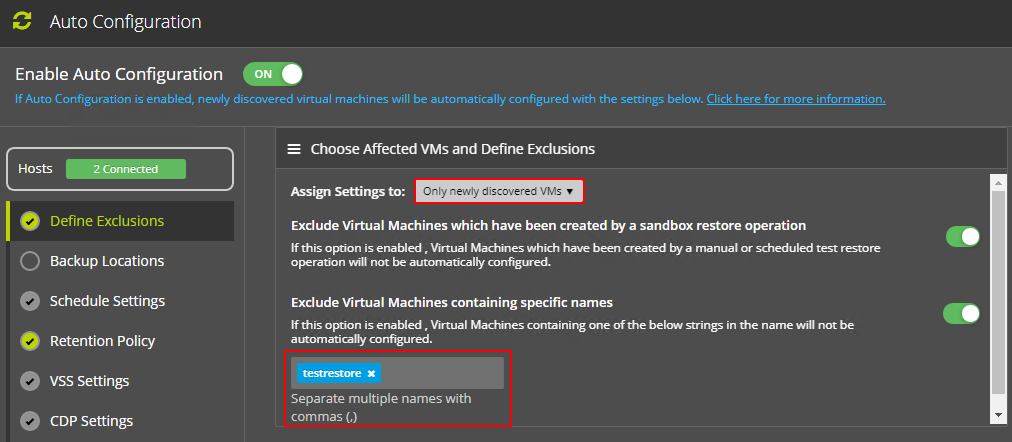Go to the CDP Settings section
The height and width of the screenshot is (442, 1012).
point(91,421)
